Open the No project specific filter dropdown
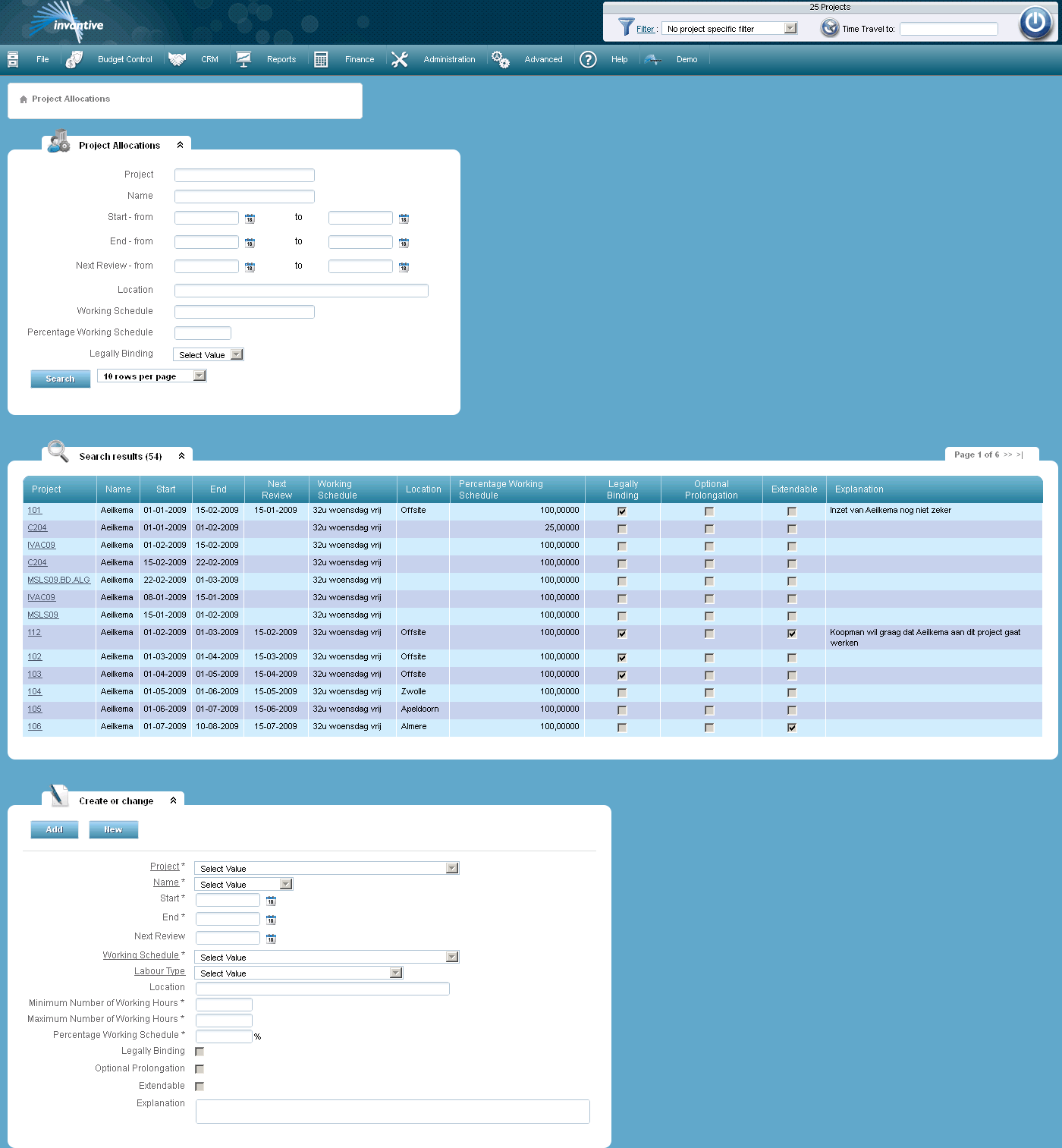This screenshot has width=1062, height=1148. (x=791, y=27)
